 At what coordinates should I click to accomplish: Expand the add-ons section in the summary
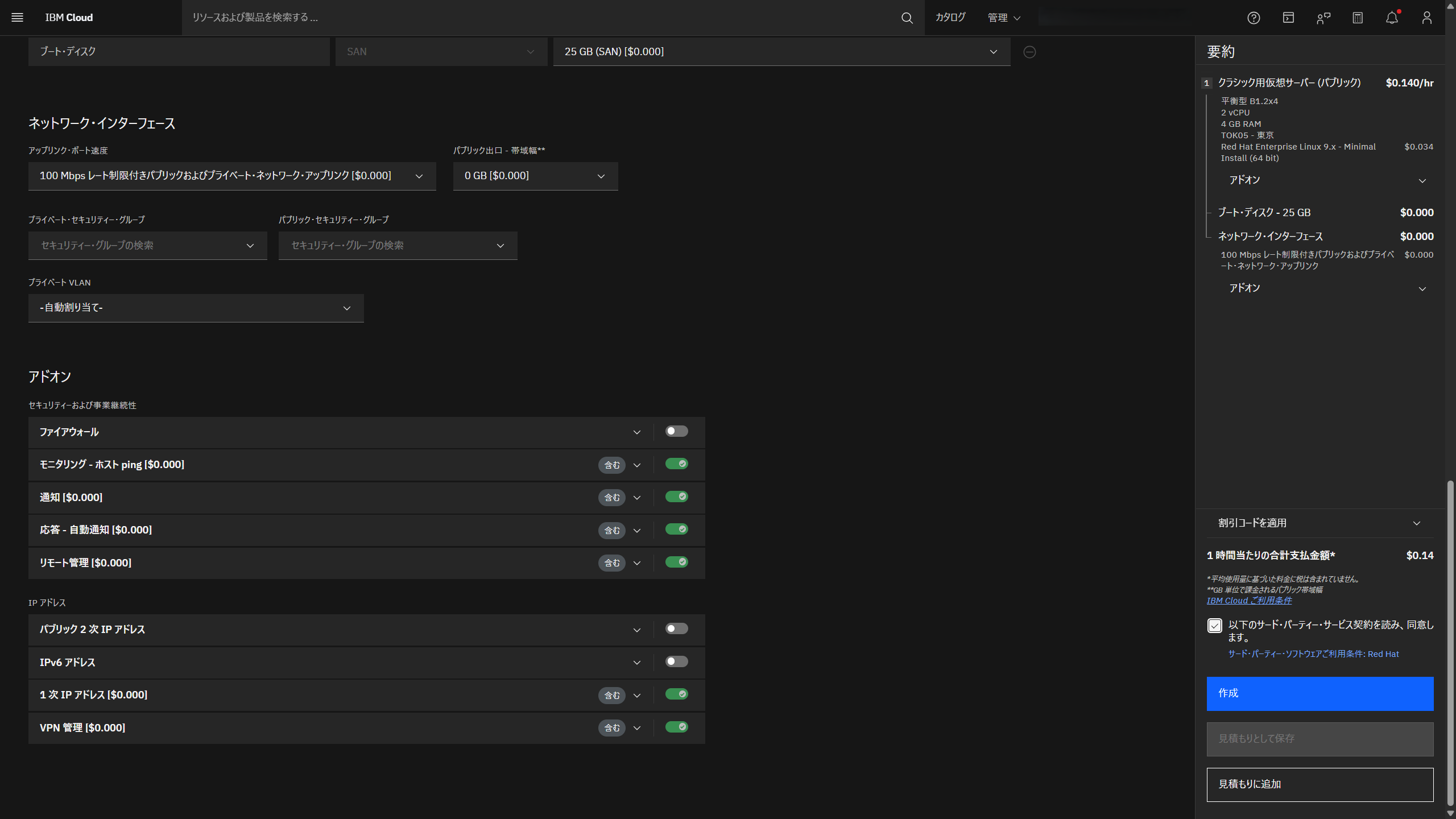coord(1326,180)
